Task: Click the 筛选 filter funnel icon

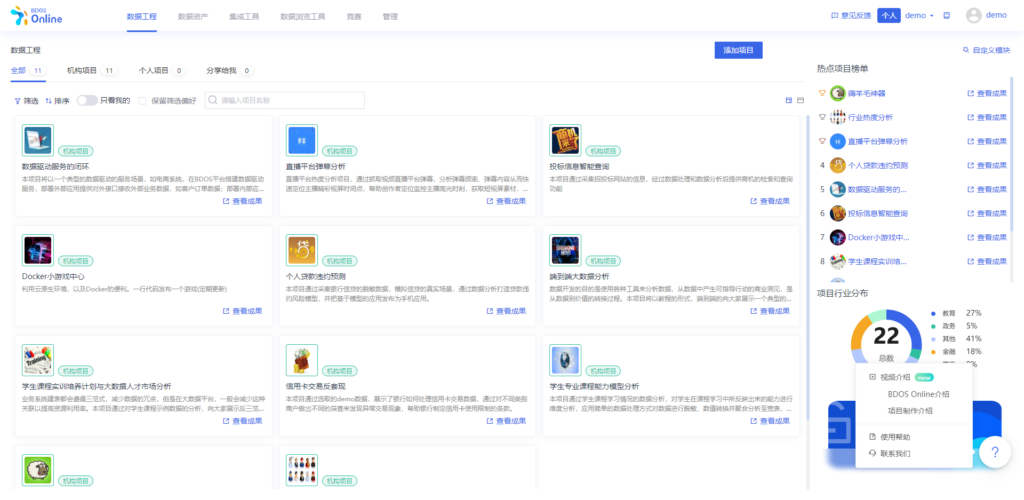Action: coord(18,101)
